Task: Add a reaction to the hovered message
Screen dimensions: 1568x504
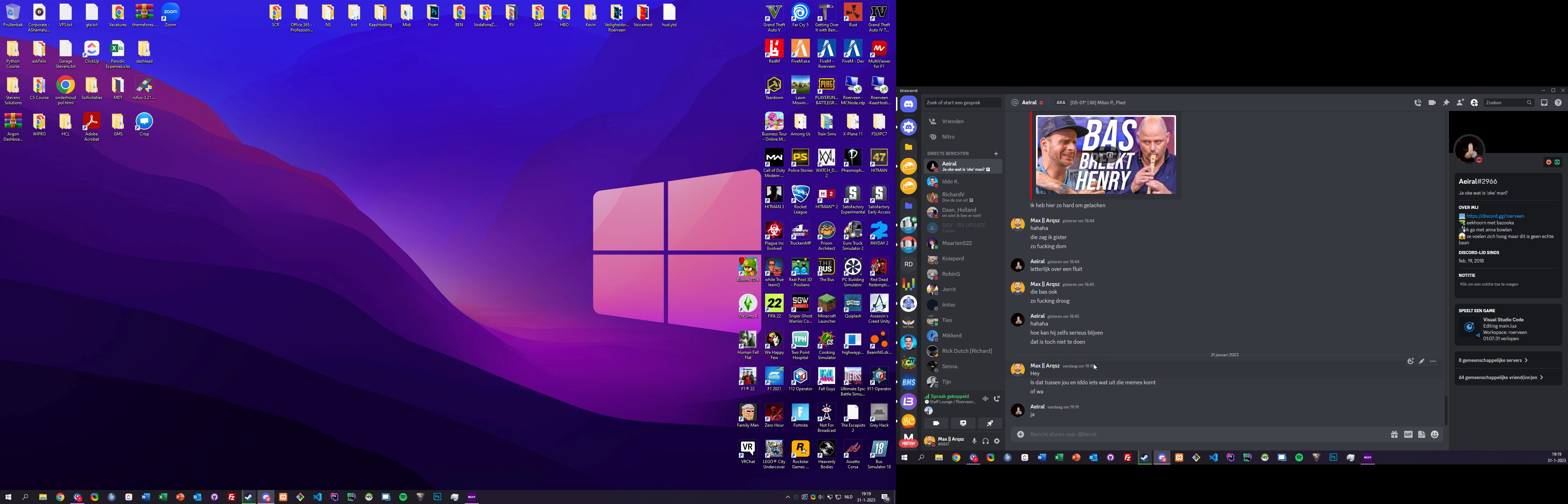Action: point(1410,362)
